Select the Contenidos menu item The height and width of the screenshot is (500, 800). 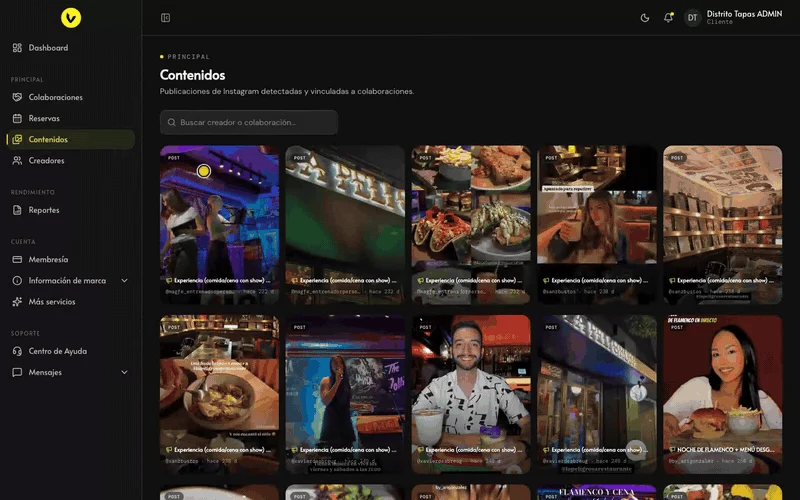[70, 139]
